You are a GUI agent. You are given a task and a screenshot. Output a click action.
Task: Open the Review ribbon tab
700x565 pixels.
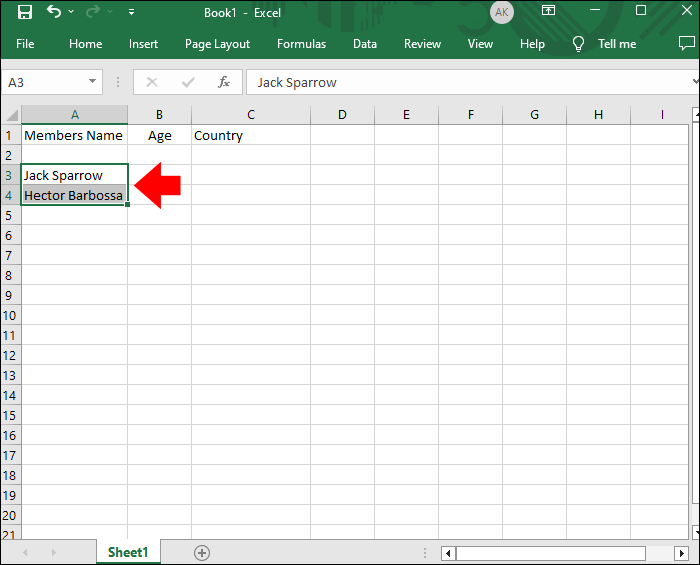[422, 44]
